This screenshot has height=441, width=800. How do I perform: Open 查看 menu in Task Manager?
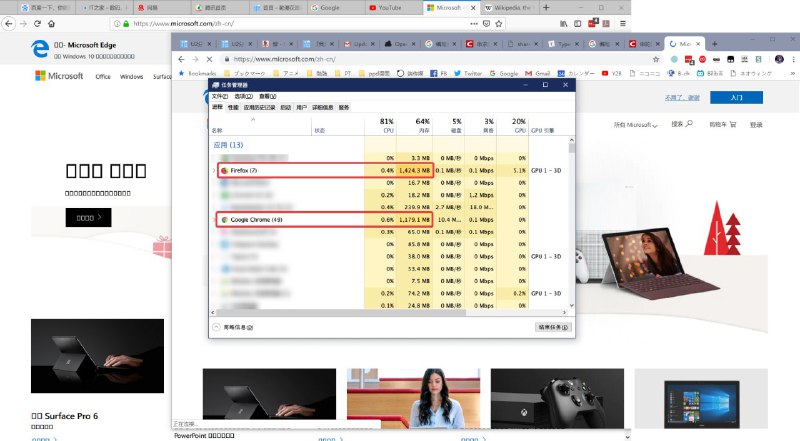tap(267, 96)
